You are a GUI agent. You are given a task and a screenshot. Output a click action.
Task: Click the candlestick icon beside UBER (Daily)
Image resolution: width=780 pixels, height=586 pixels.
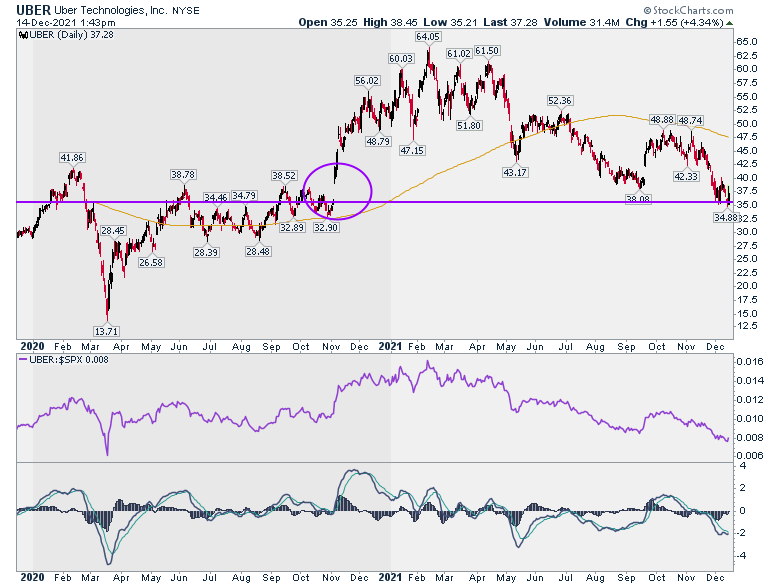pos(23,35)
